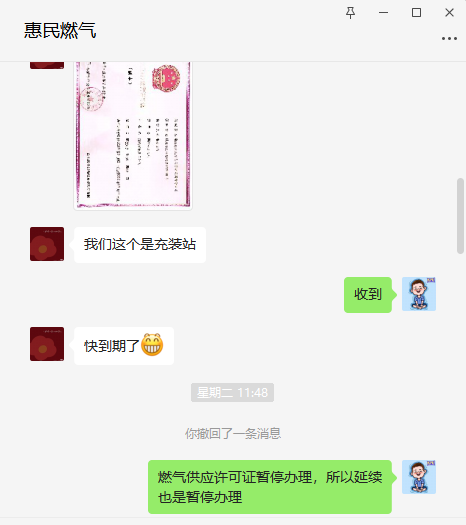This screenshot has width=466, height=525.
Task: Close the 惠民燃气 chat window
Action: (449, 13)
